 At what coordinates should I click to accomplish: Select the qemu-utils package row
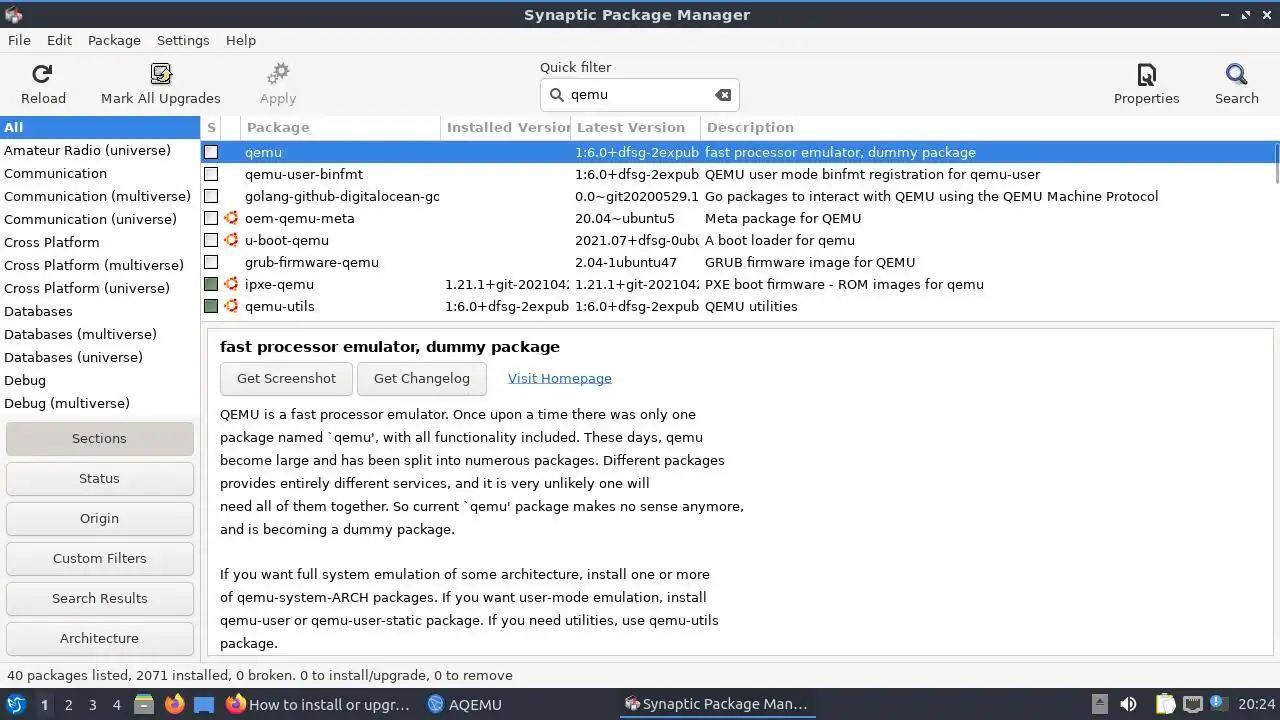point(738,306)
